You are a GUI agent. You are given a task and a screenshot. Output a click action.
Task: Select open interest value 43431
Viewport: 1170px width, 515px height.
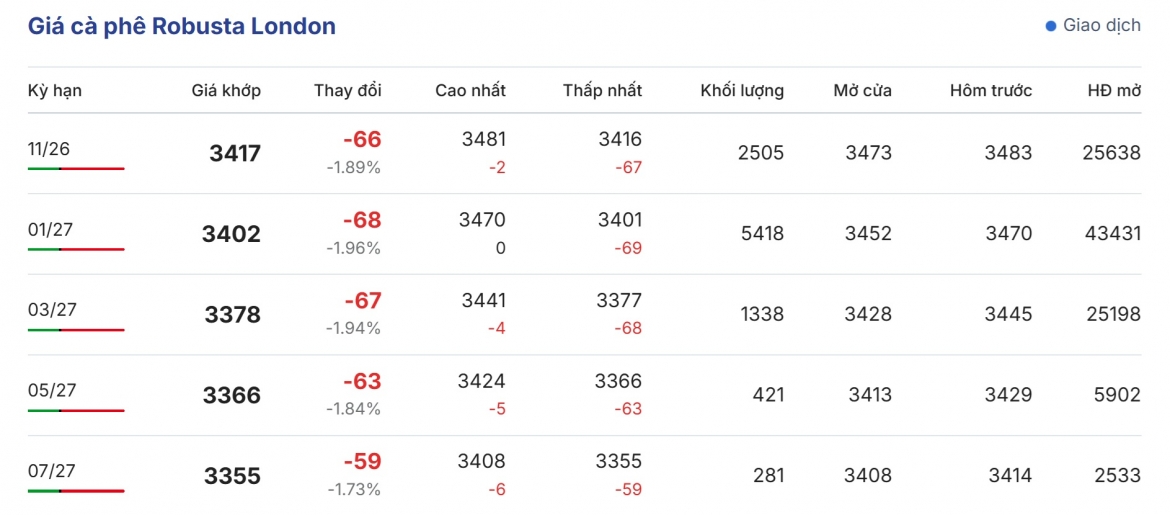click(x=1112, y=234)
